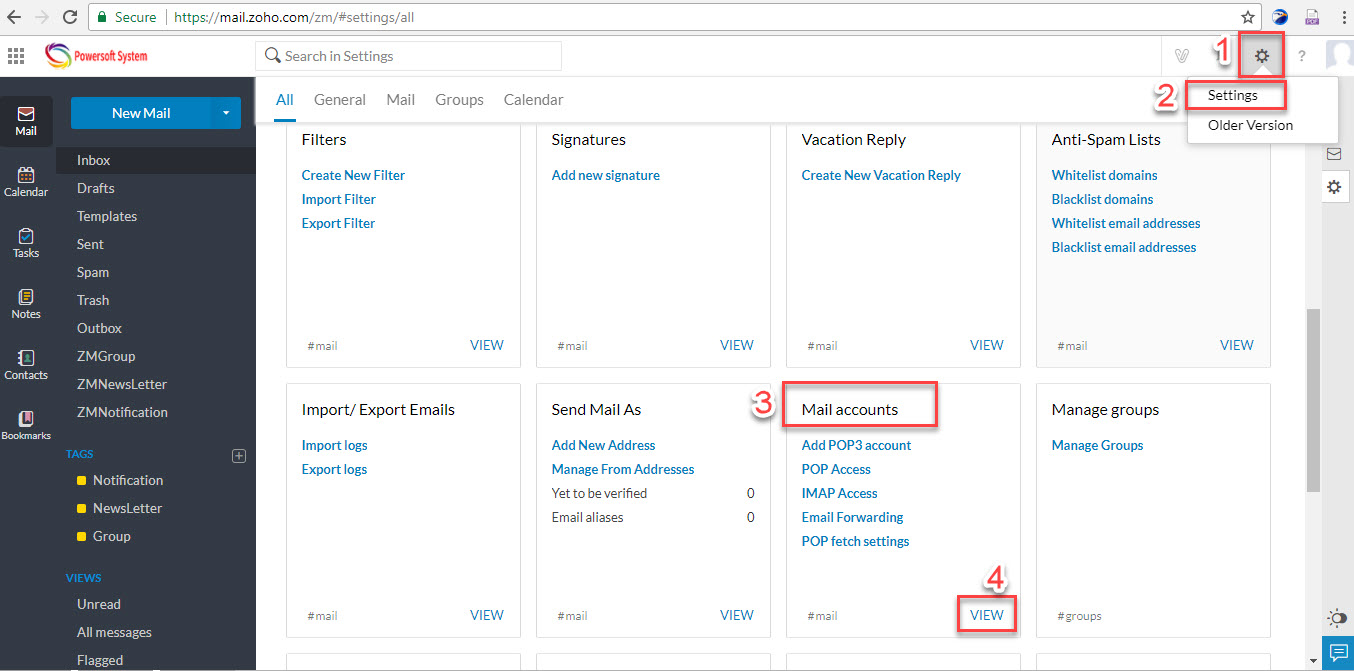This screenshot has height=671, width=1354.
Task: Click Import Filter link
Action: coord(338,199)
